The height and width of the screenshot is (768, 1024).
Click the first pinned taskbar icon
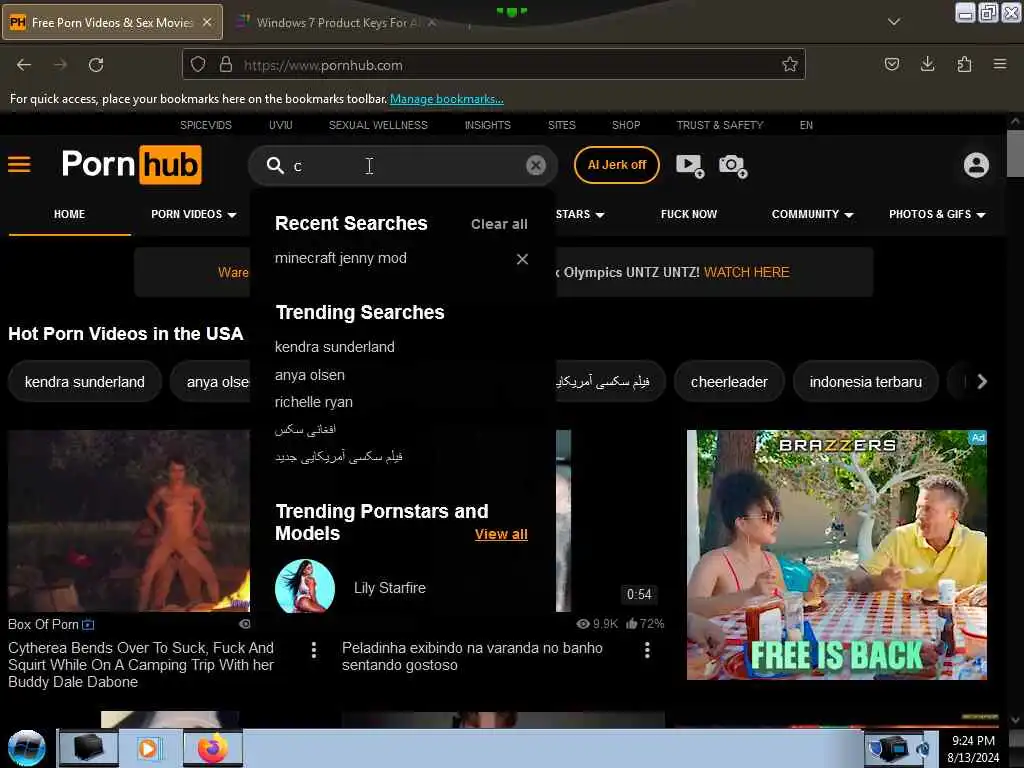click(89, 748)
